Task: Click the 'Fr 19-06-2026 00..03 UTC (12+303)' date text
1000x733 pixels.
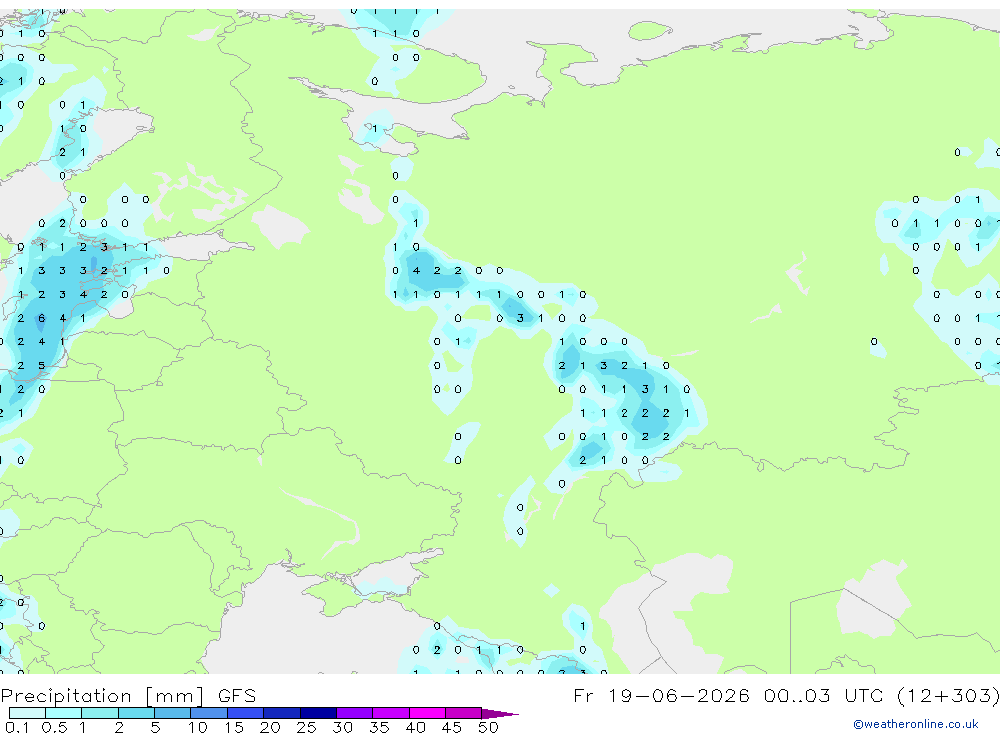Action: click(x=786, y=695)
